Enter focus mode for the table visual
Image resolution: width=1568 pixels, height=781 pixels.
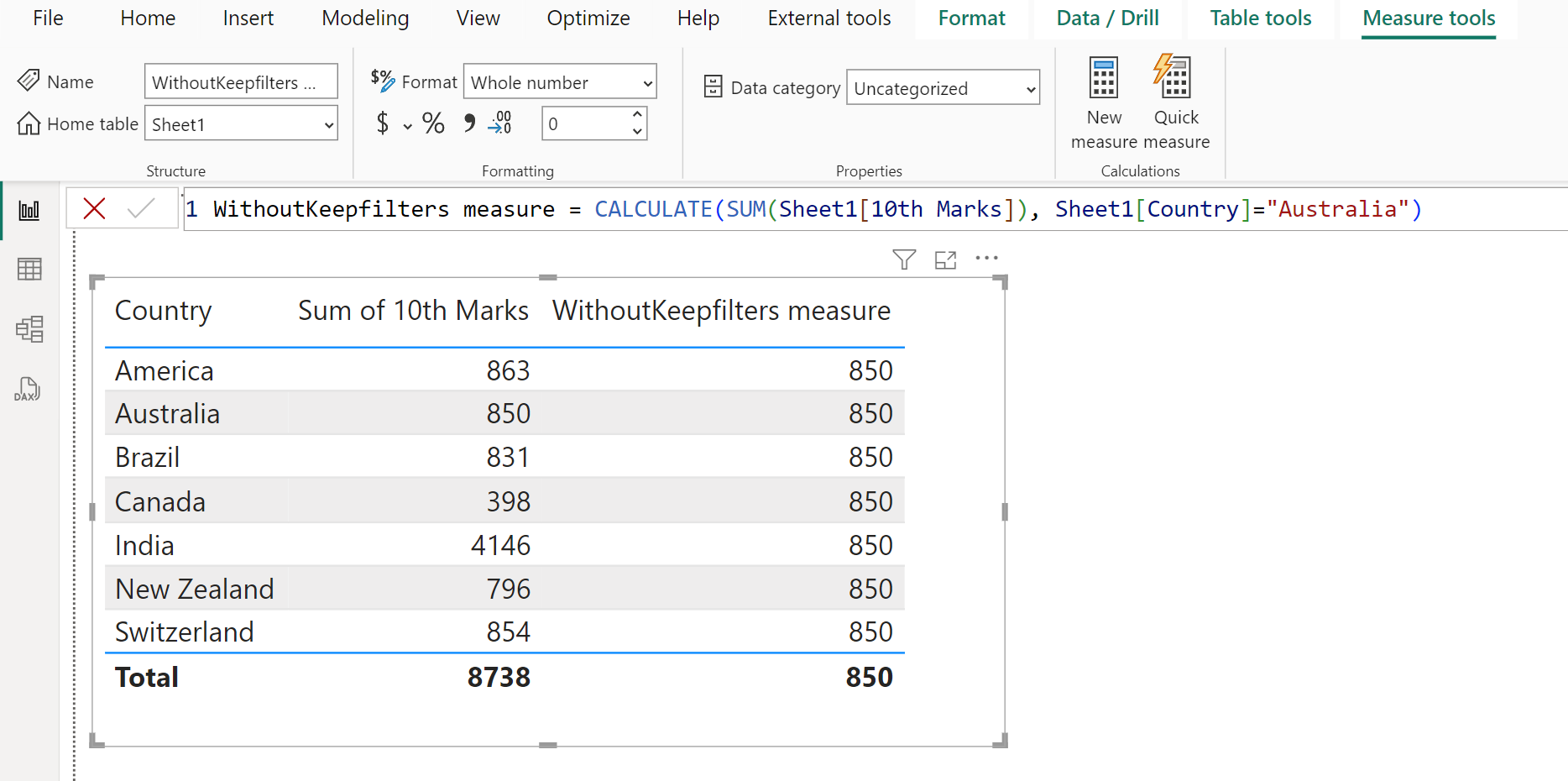tap(945, 259)
